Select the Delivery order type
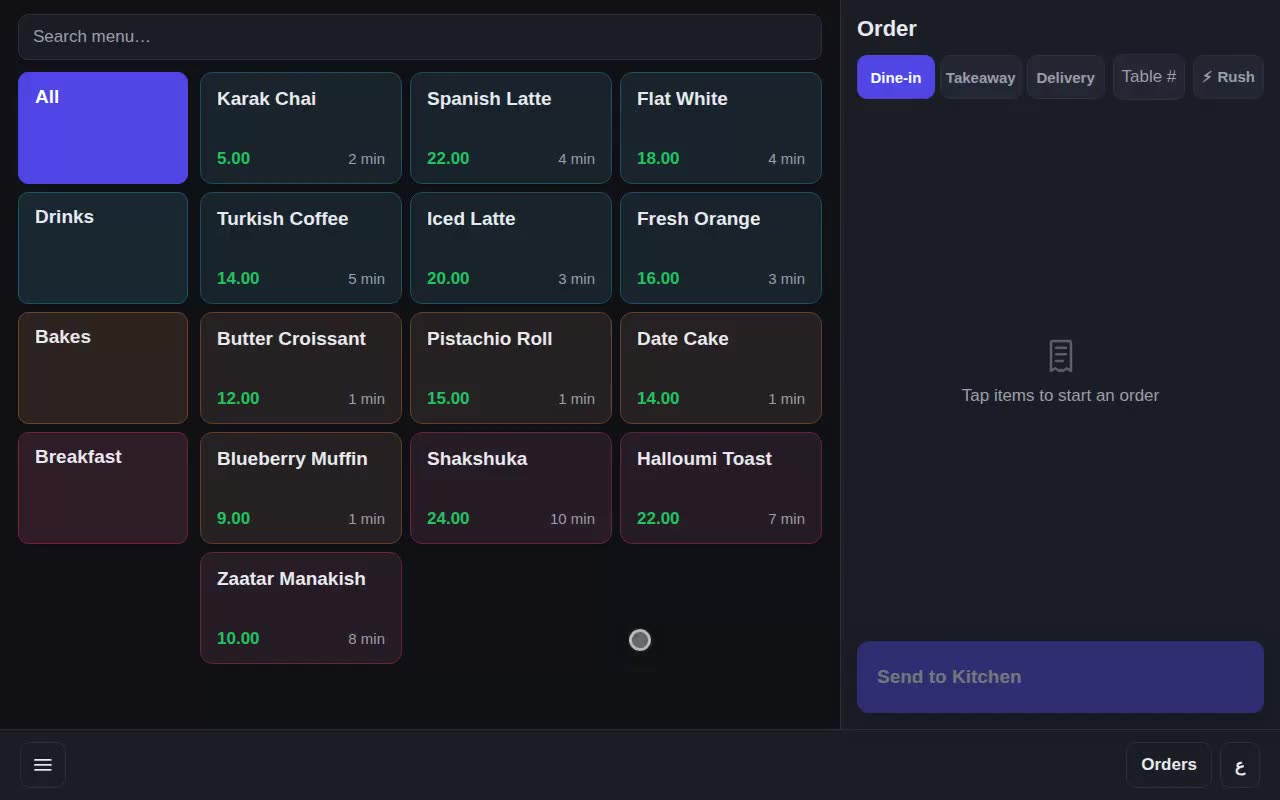This screenshot has width=1280, height=800. 1065,77
